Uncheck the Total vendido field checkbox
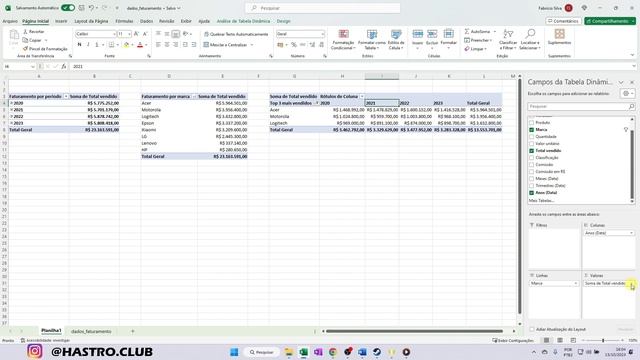The height and width of the screenshot is (360, 640). pos(531,151)
